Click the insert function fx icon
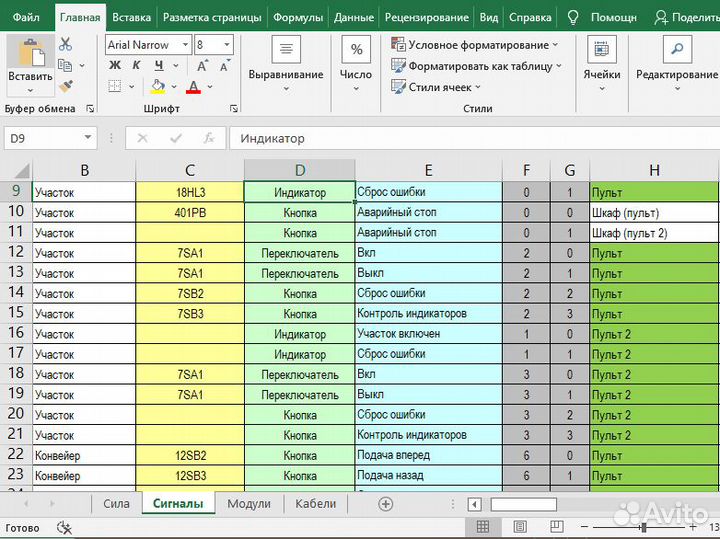 point(209,138)
